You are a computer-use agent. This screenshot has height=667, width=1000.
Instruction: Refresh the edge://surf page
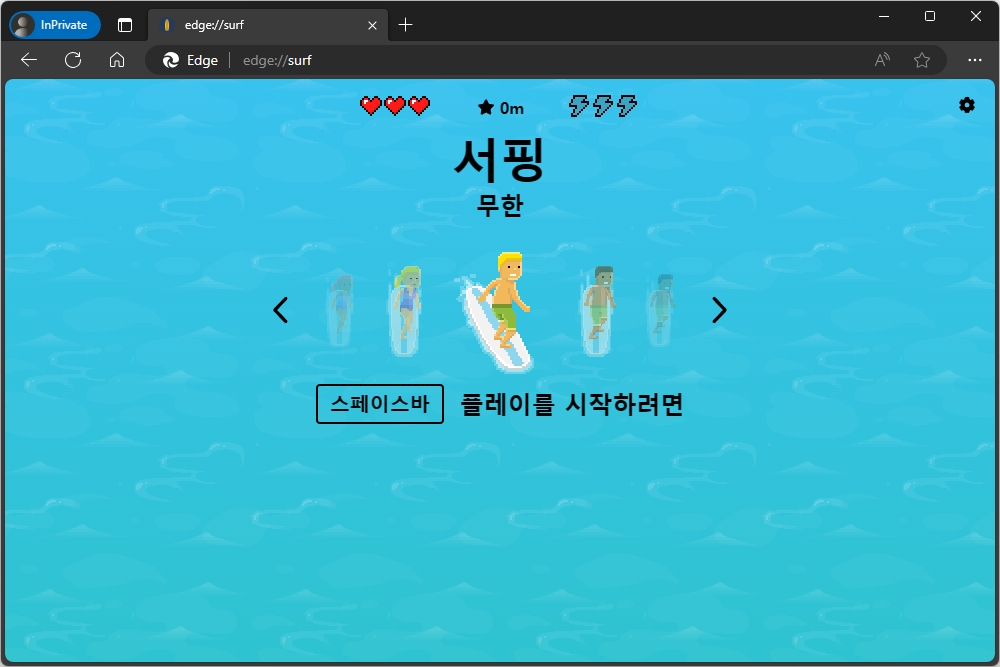[x=73, y=60]
